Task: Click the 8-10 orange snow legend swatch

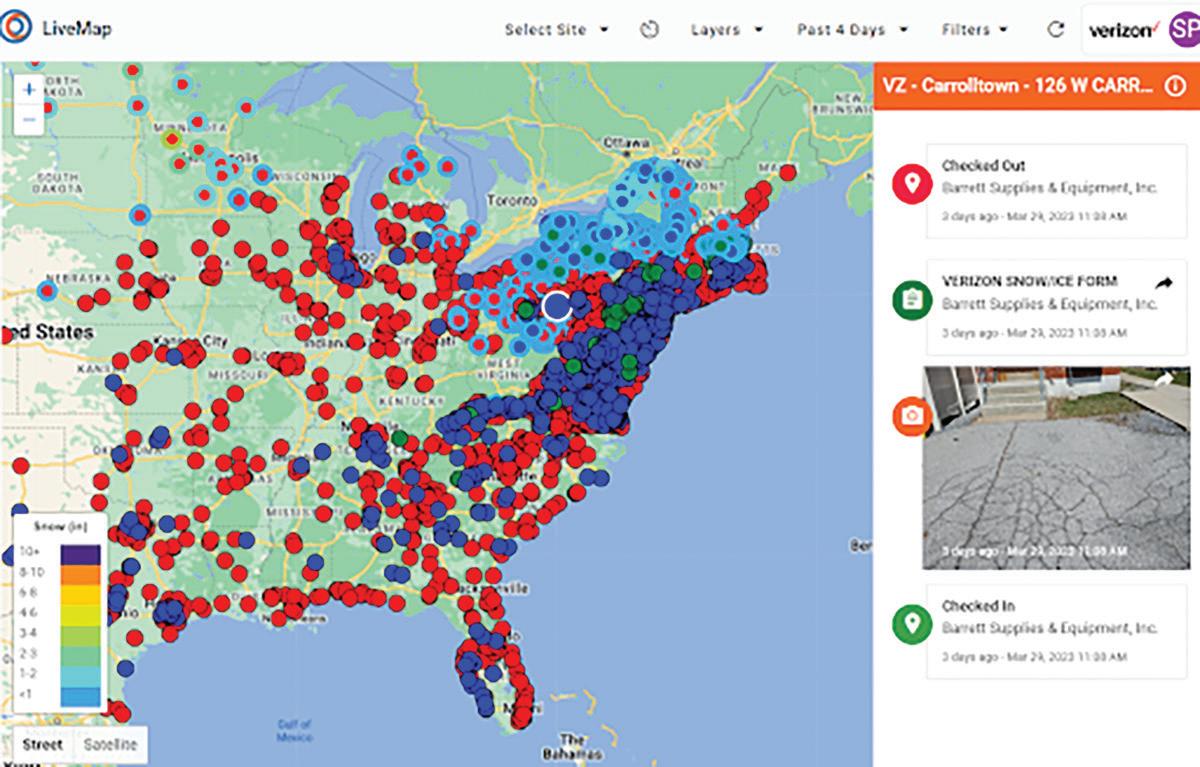Action: (81, 573)
